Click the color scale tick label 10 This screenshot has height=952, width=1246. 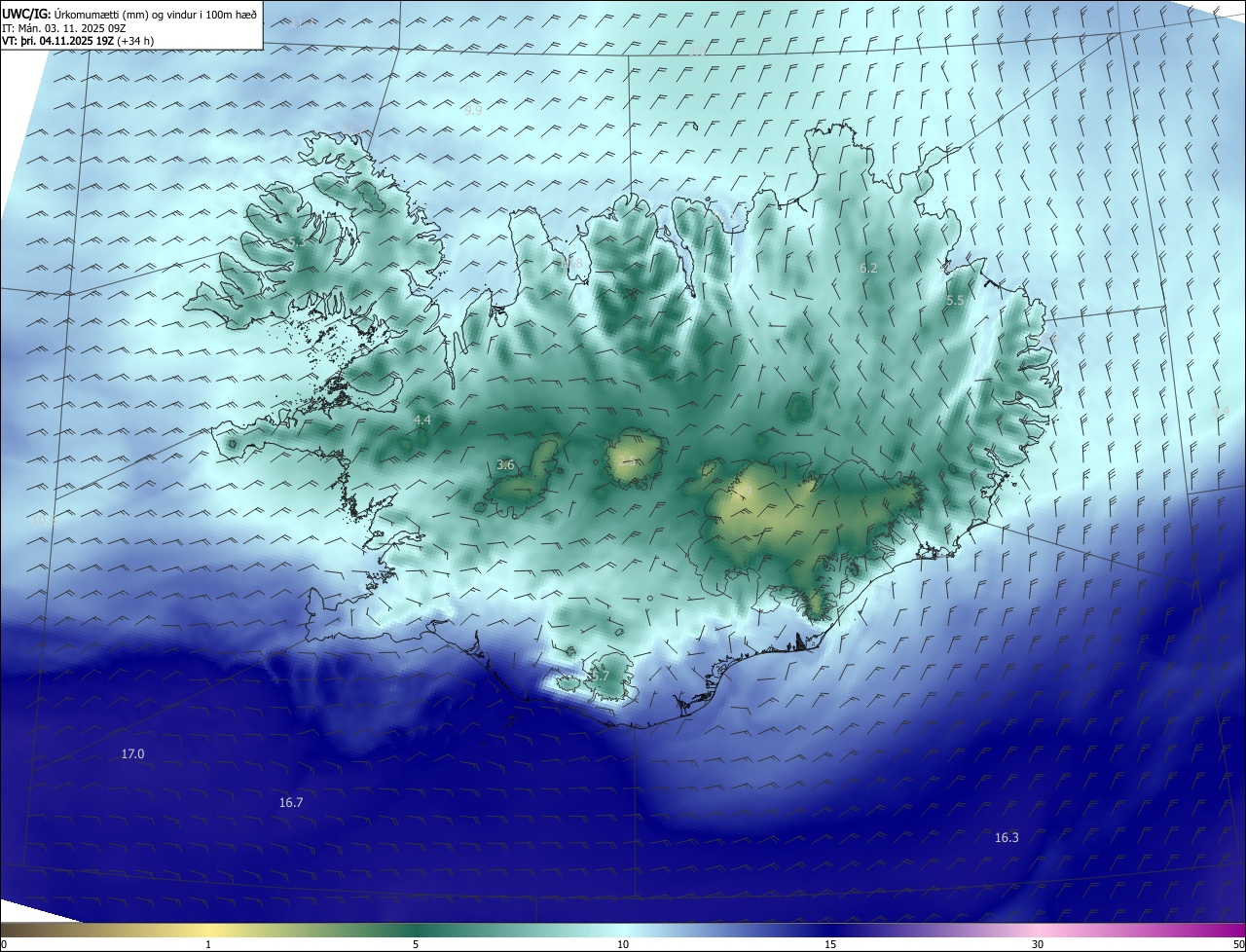623,944
